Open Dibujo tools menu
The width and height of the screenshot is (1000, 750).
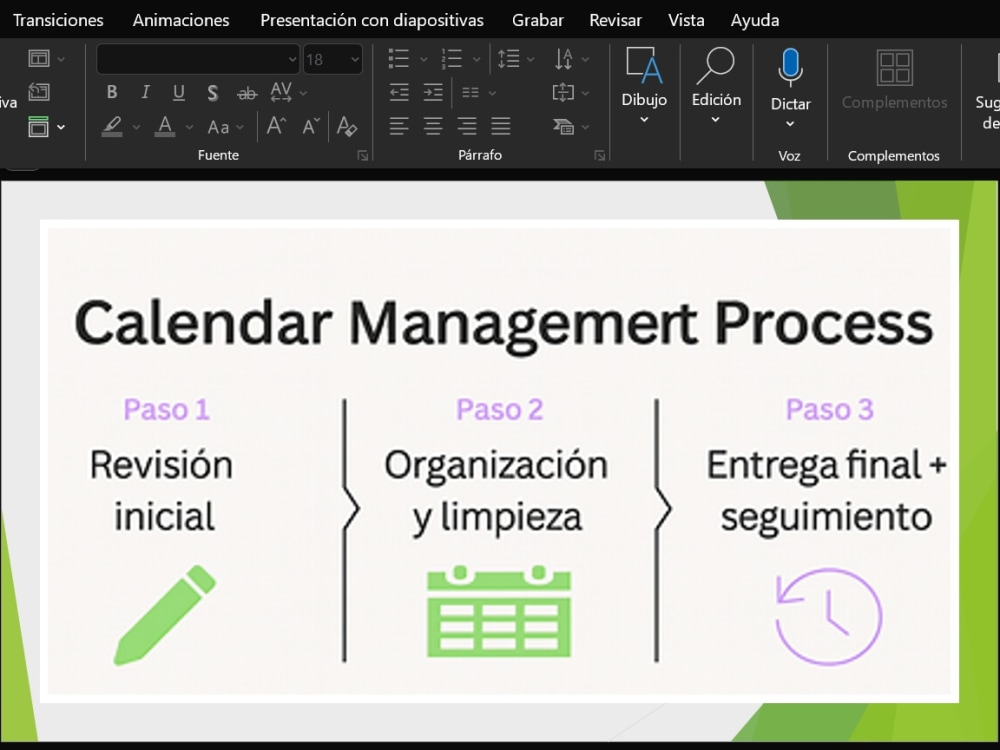point(644,86)
